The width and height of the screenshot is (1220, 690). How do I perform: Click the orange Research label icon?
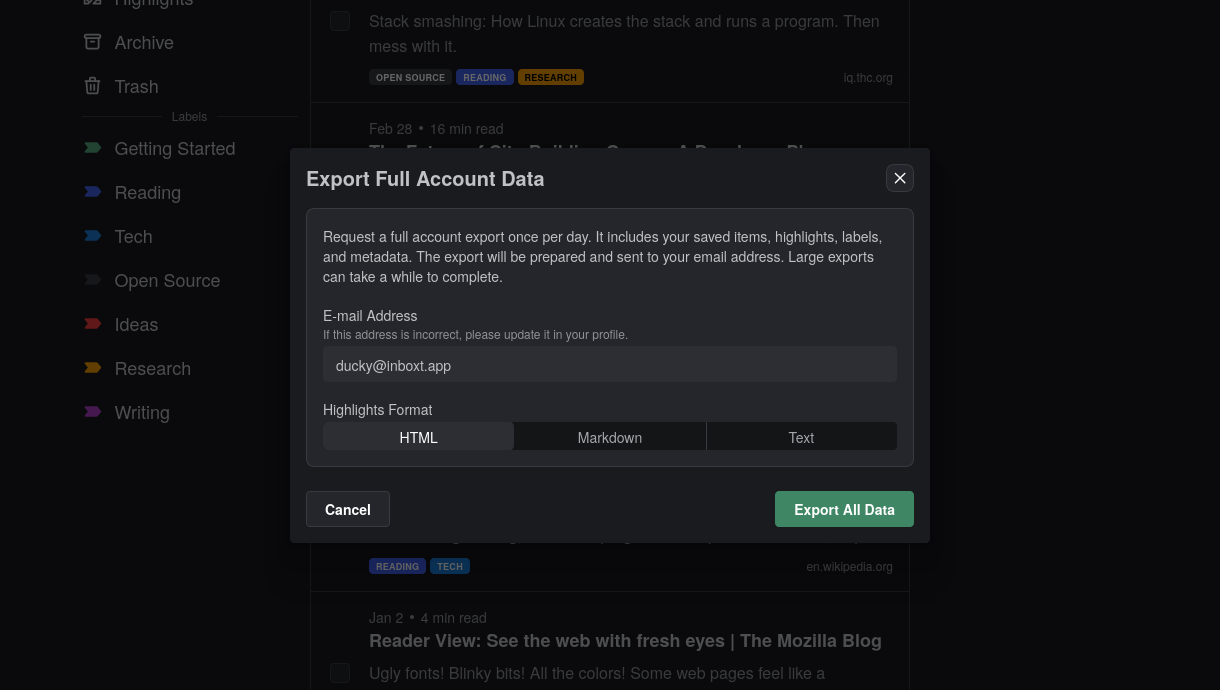(x=93, y=366)
